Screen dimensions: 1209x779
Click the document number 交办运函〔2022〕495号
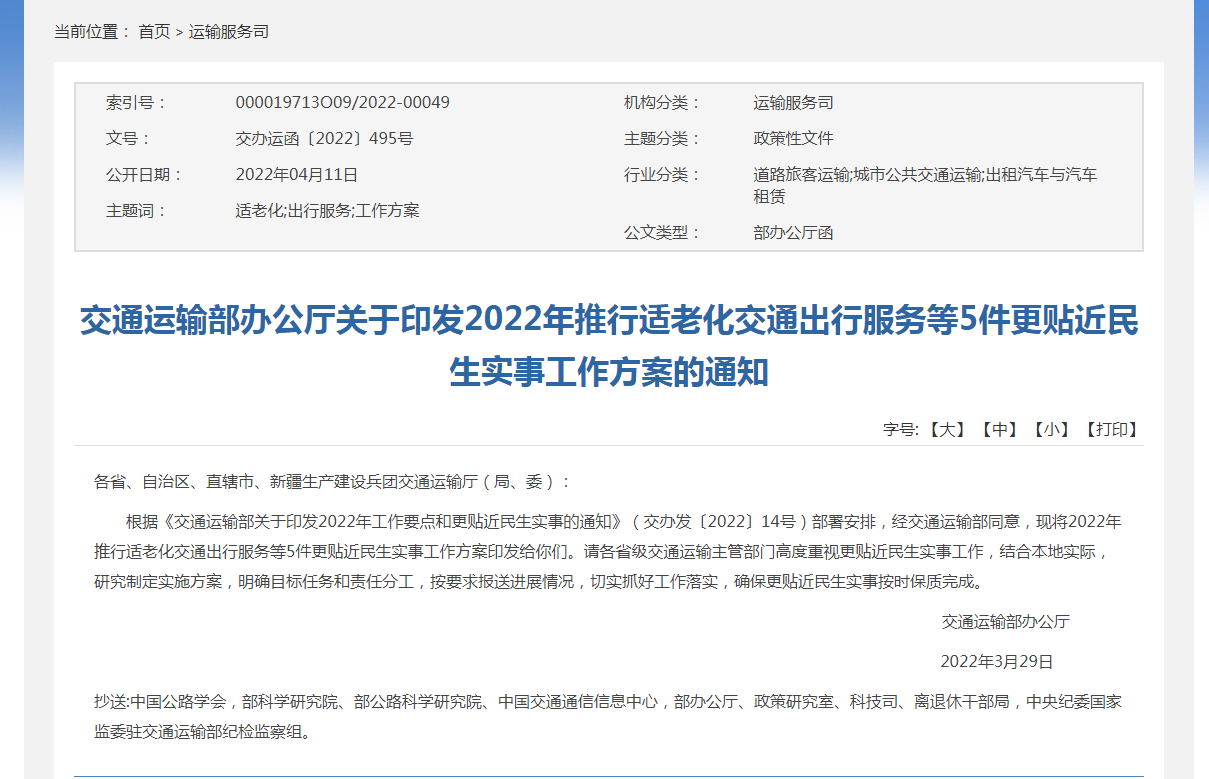[x=324, y=139]
